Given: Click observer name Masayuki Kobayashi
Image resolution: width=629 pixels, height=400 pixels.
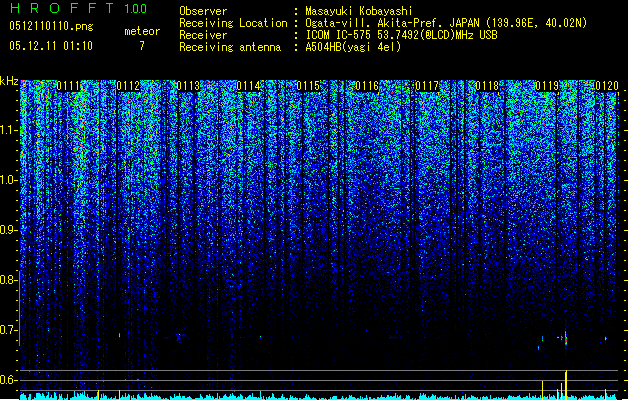Looking at the screenshot, I should (x=359, y=11).
